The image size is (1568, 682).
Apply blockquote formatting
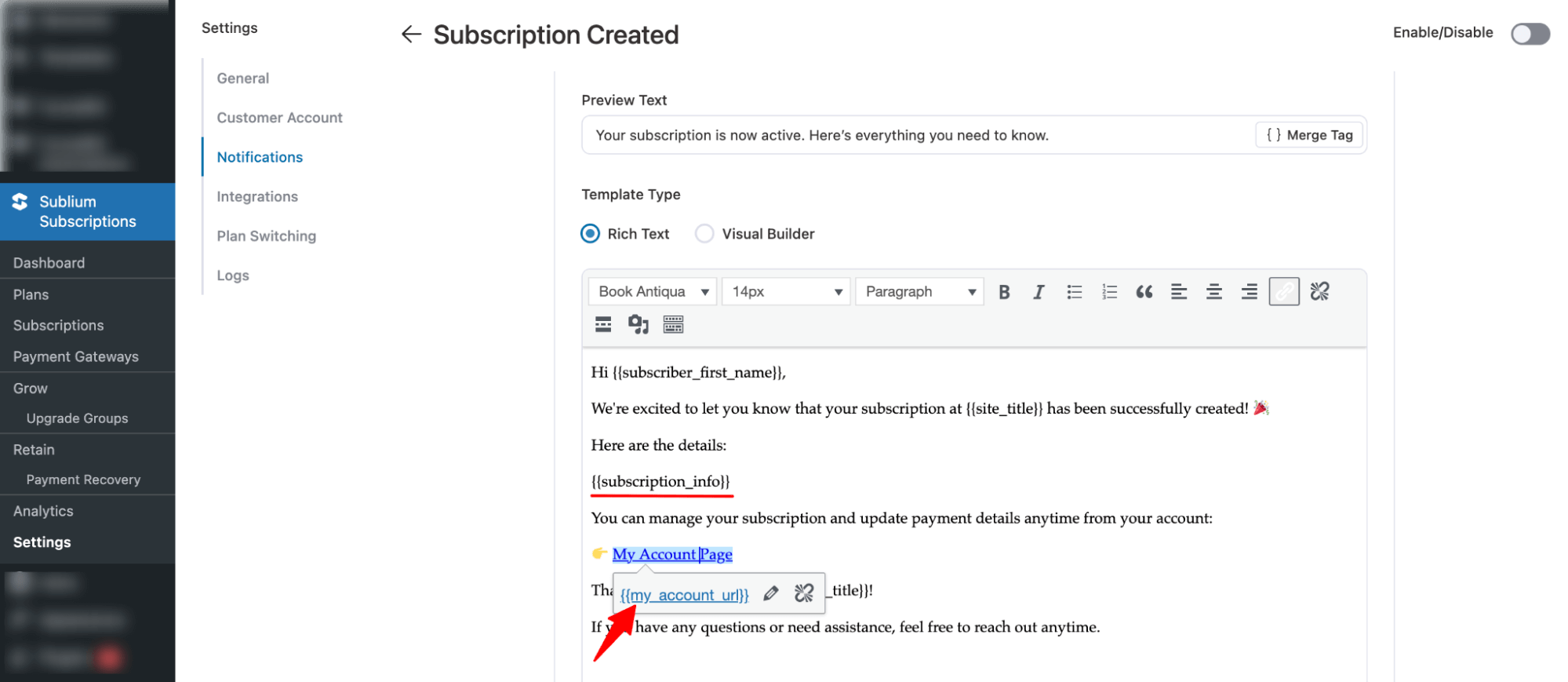1144,292
